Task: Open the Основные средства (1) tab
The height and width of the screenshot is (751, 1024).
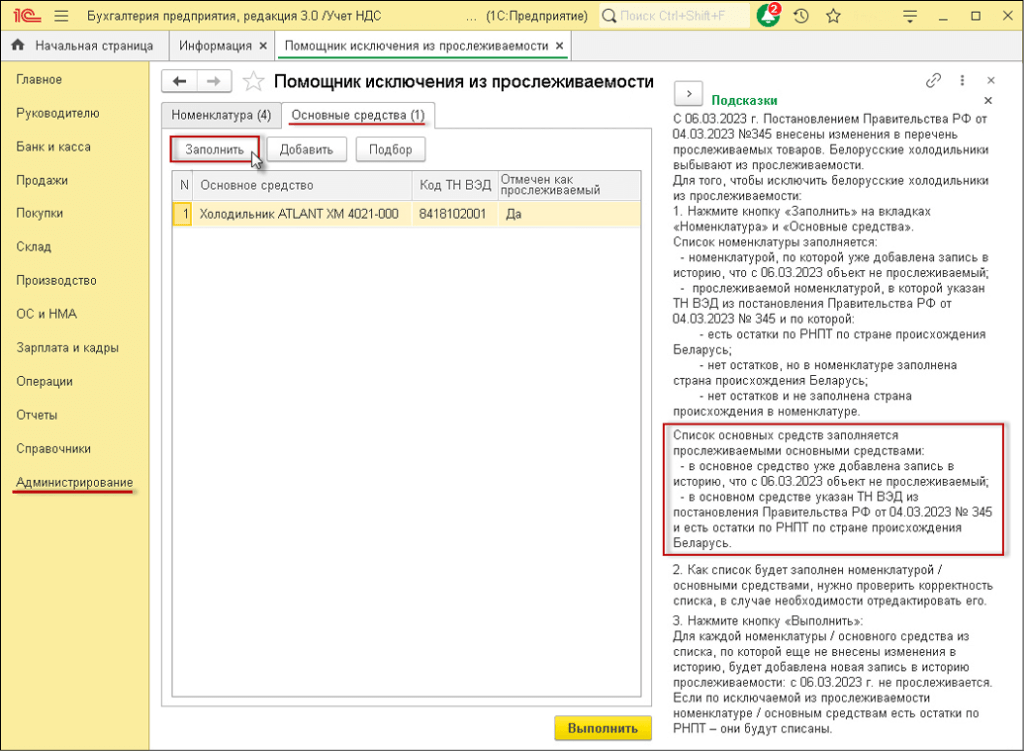Action: coord(358,115)
